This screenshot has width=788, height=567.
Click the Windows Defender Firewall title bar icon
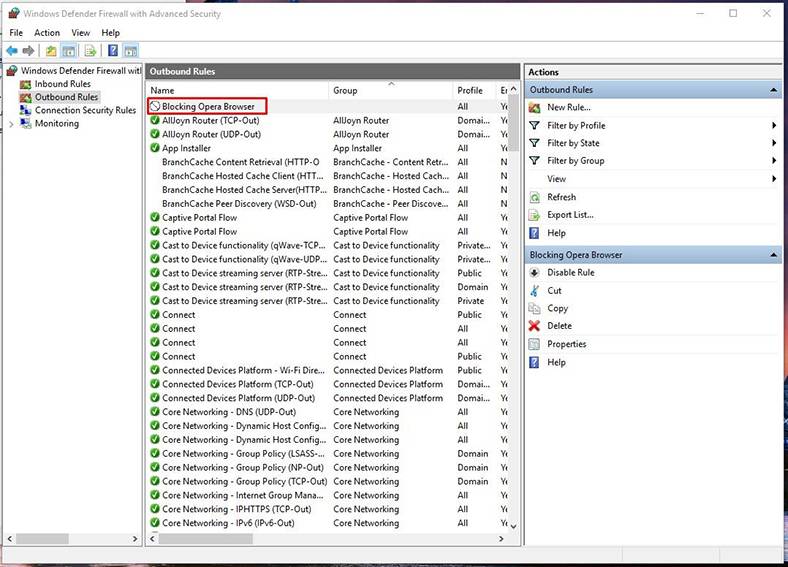pos(14,14)
